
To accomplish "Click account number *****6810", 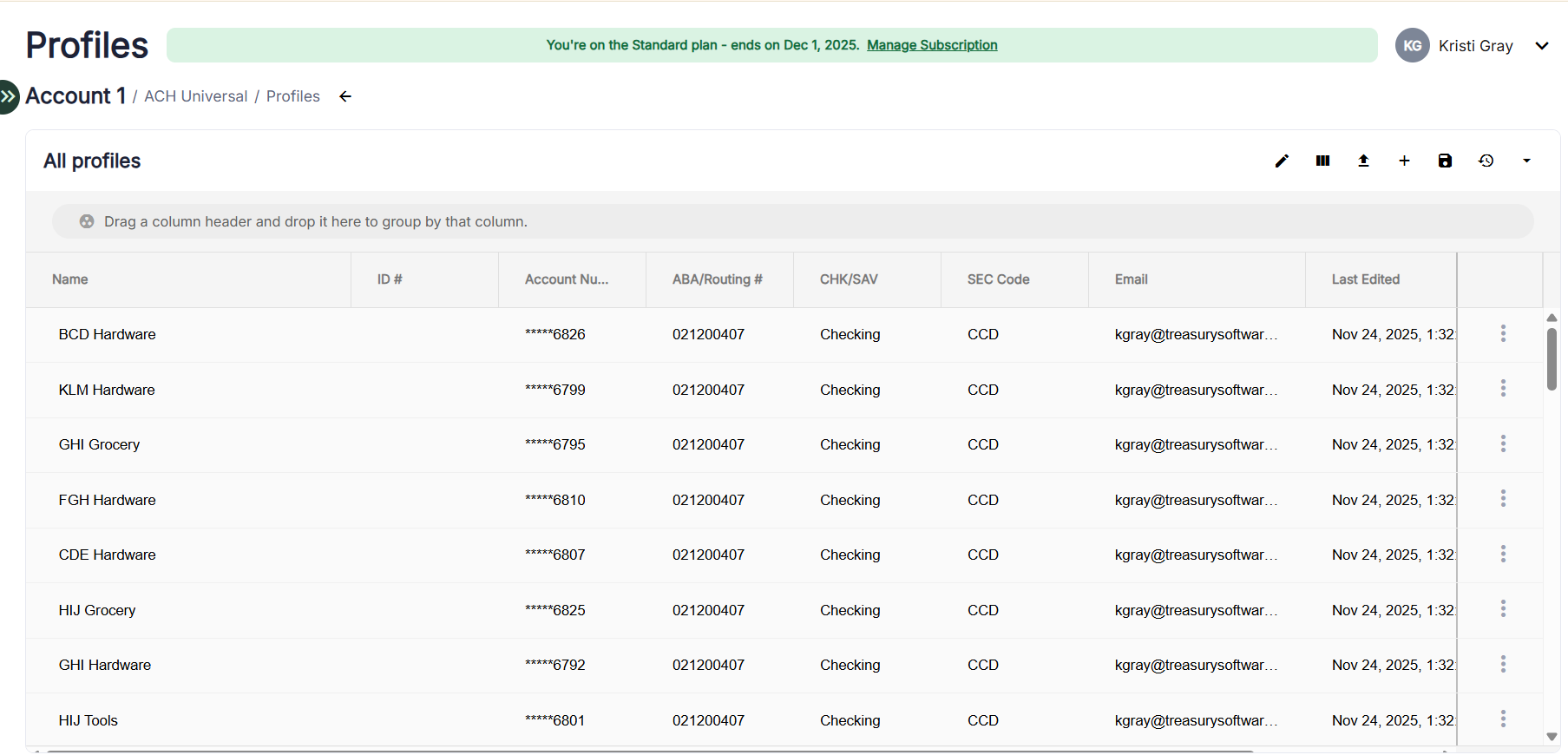I will click(x=555, y=500).
